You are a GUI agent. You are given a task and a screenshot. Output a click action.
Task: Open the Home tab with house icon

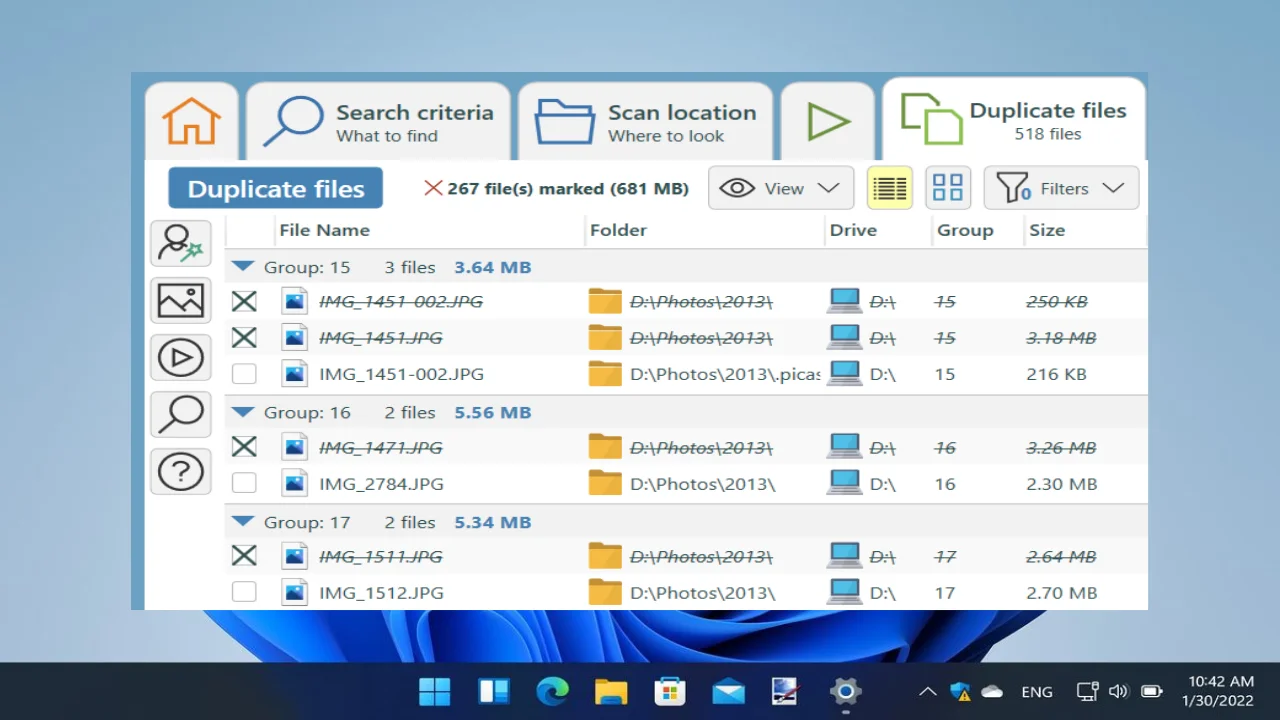click(x=191, y=122)
